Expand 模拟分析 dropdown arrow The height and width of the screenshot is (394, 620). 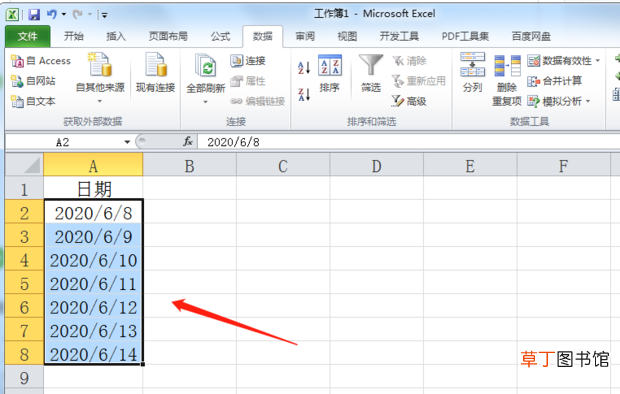(x=588, y=102)
